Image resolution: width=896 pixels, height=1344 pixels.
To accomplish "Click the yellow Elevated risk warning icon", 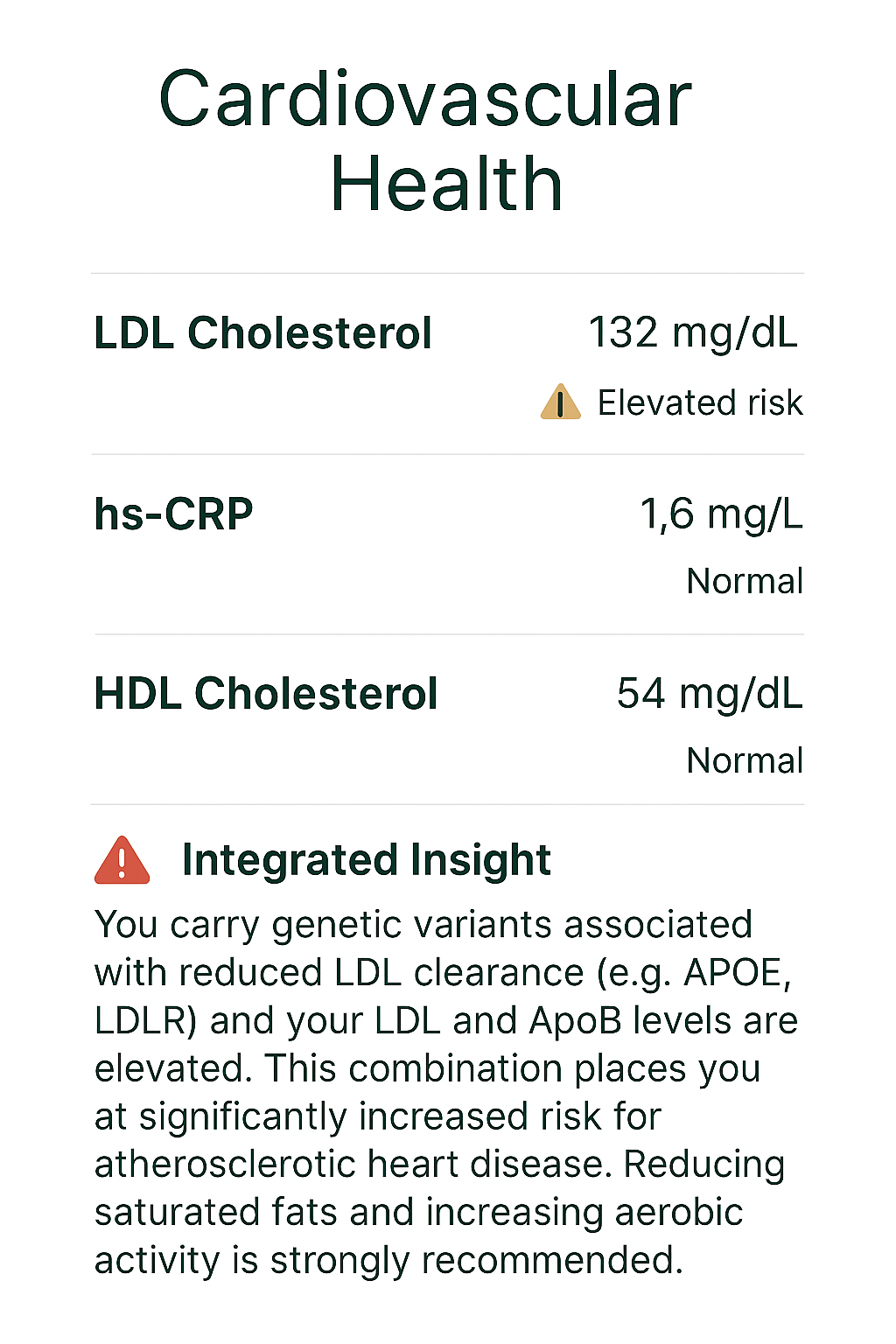I will pyautogui.click(x=560, y=402).
